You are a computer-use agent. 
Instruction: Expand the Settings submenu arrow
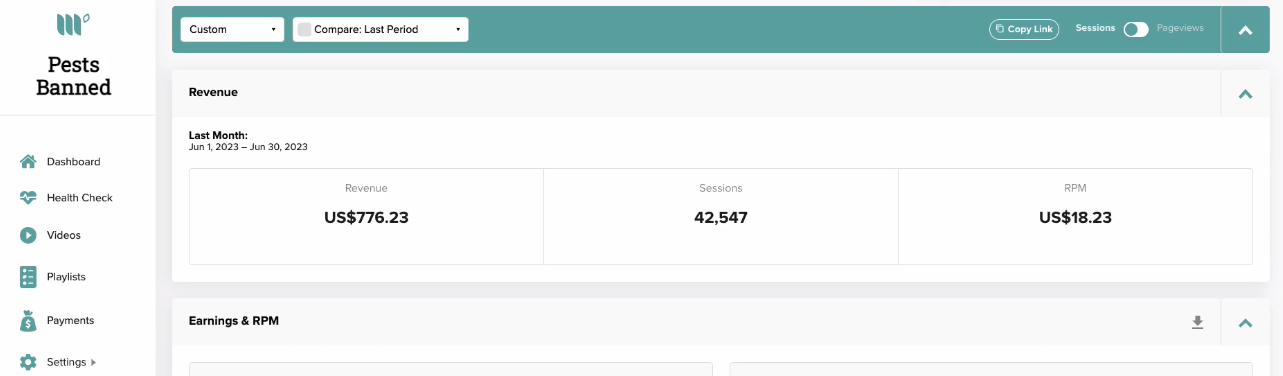pyautogui.click(x=93, y=362)
